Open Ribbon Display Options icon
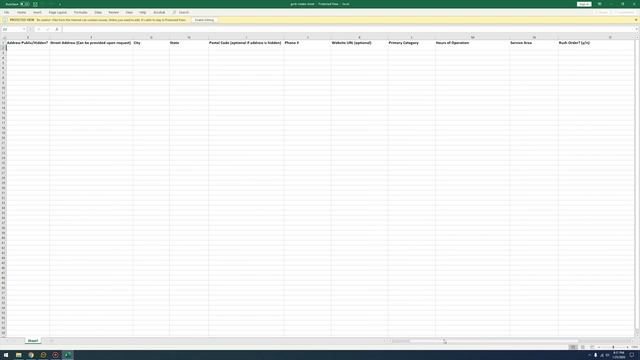The height and width of the screenshot is (360, 640). [x=600, y=4]
